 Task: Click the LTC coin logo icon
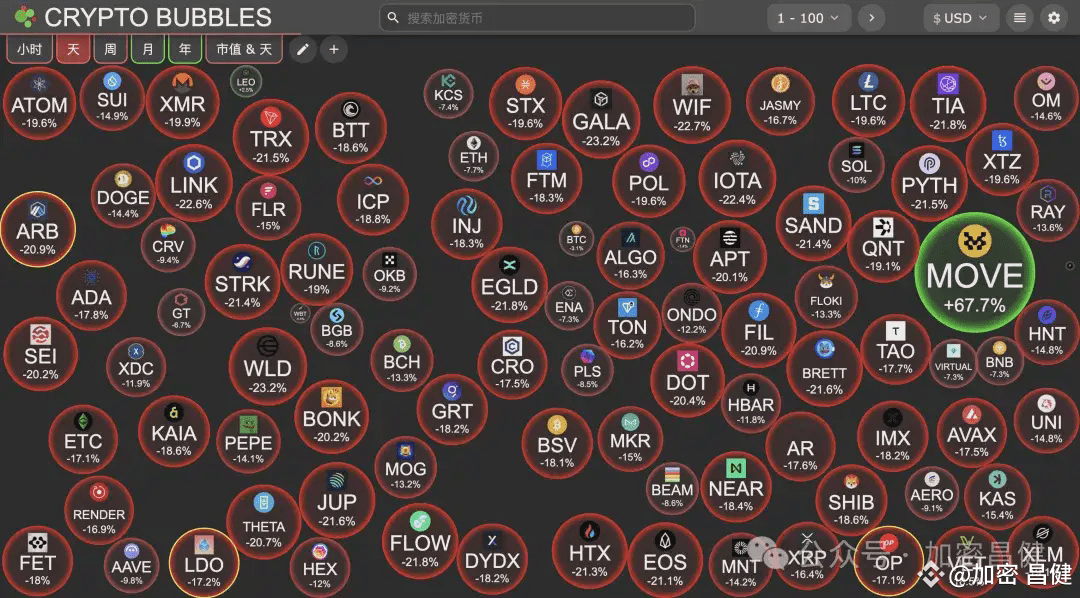click(868, 83)
